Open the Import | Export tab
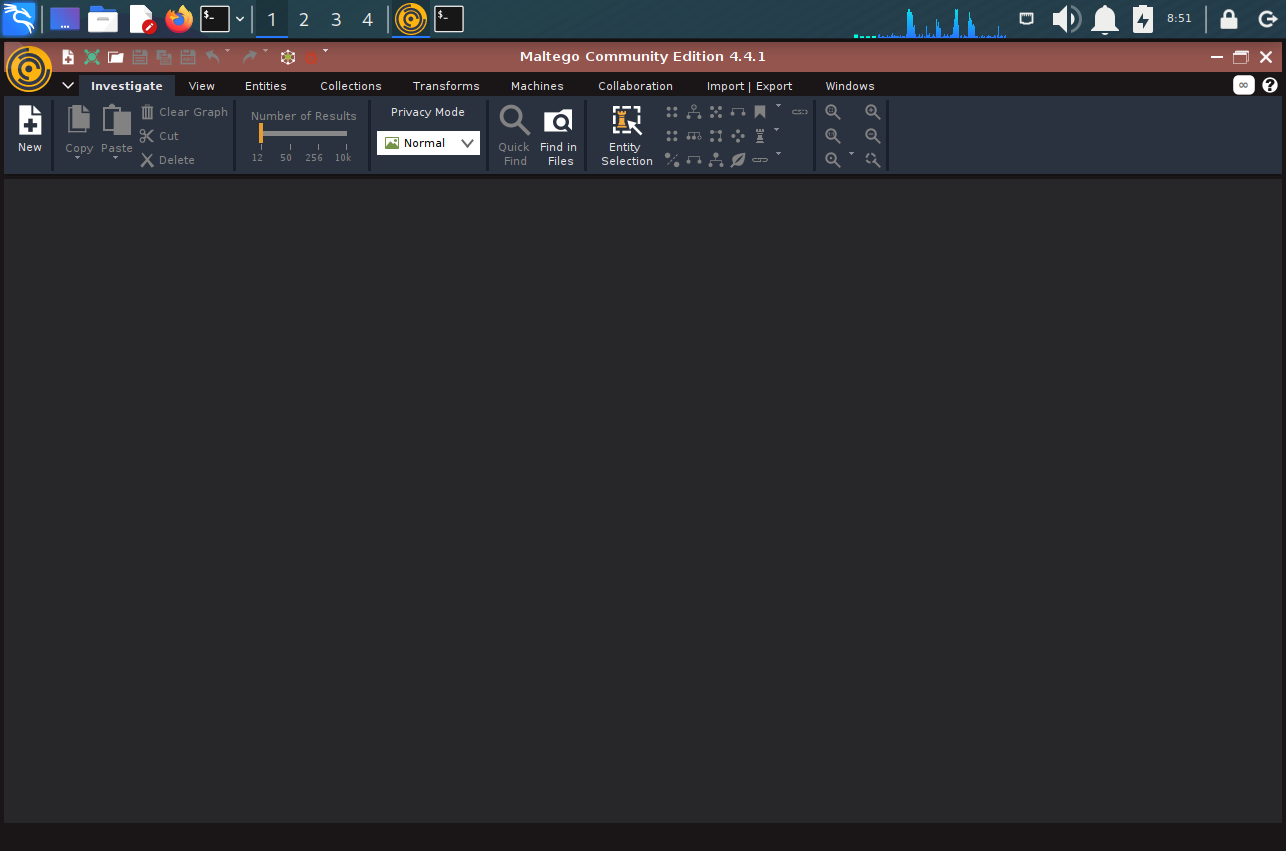This screenshot has width=1286, height=851. click(749, 86)
